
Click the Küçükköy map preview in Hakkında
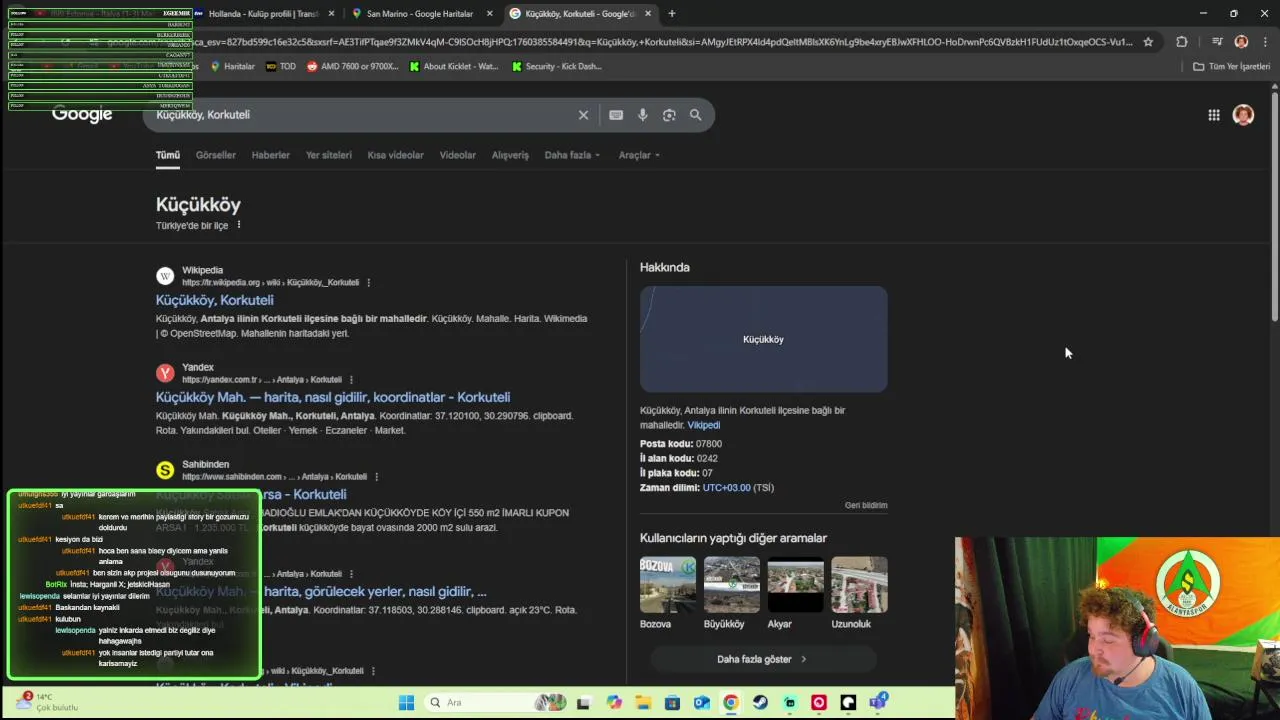click(763, 339)
